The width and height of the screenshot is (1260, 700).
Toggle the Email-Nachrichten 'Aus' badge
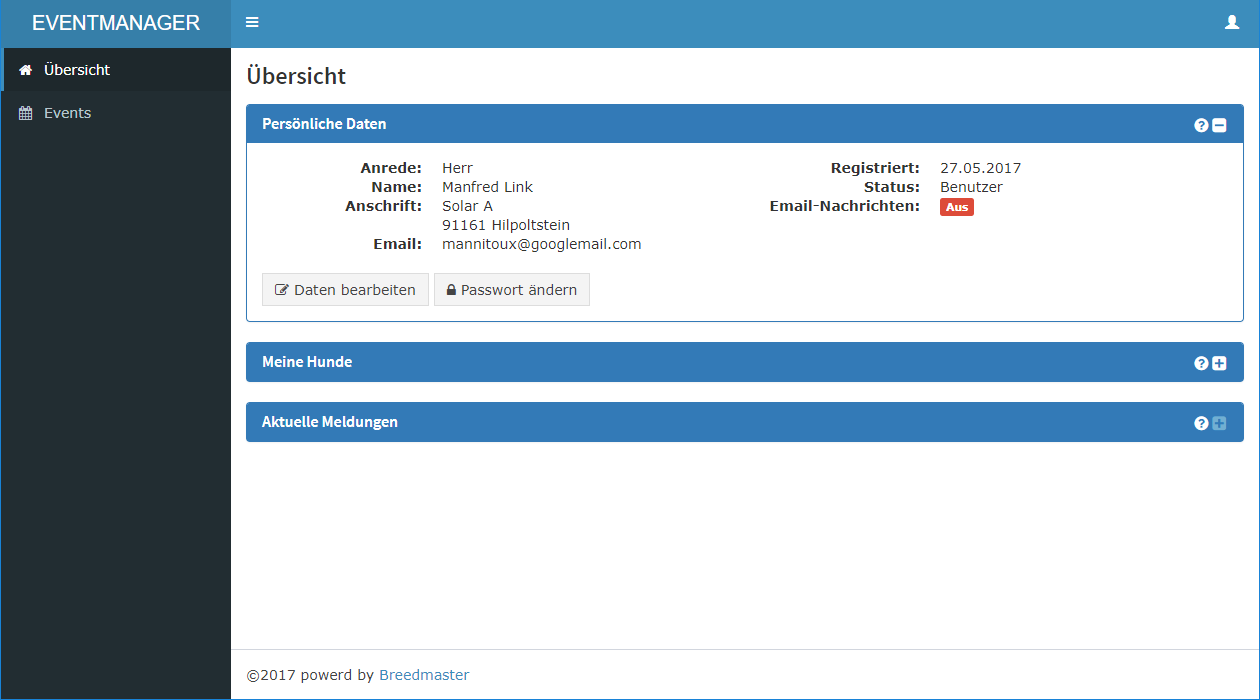pyautogui.click(x=956, y=207)
